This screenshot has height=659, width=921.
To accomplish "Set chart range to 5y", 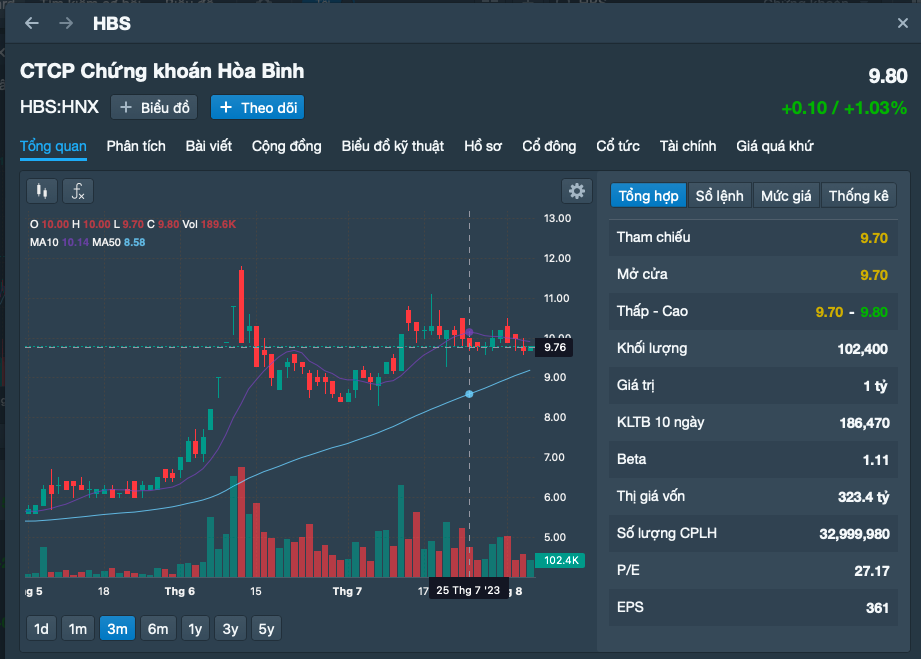I will (266, 629).
